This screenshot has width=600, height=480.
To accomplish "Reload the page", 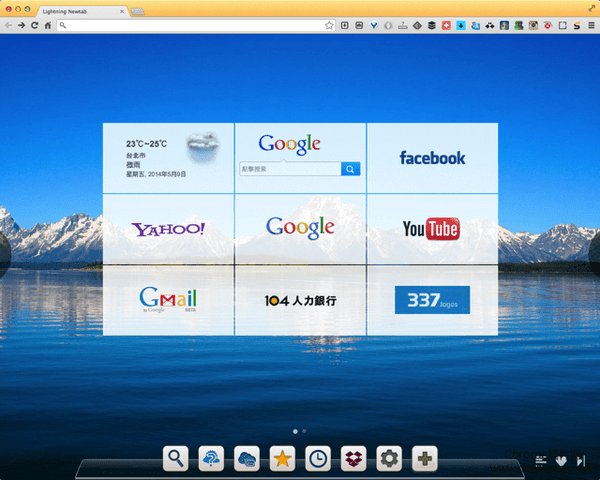I will coord(35,25).
